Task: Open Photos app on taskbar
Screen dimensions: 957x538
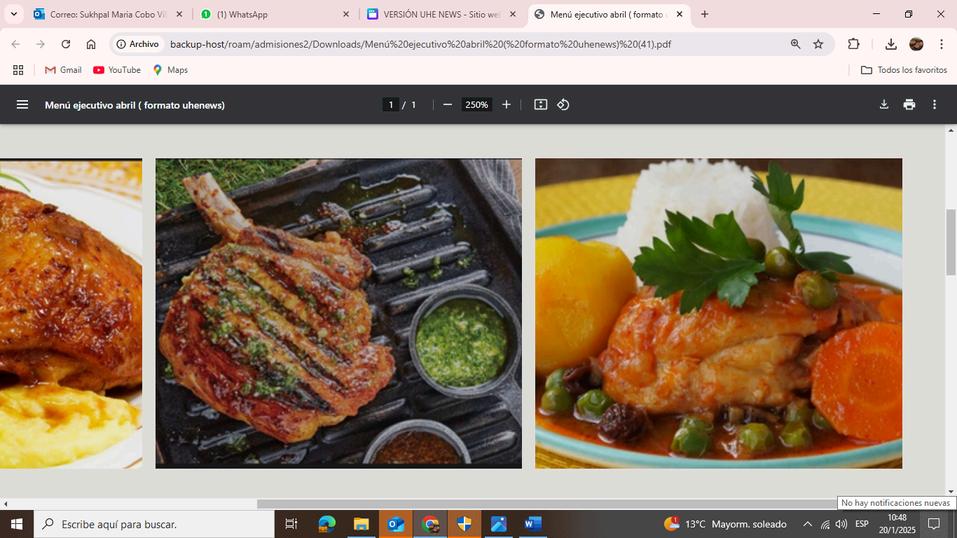Action: coord(499,524)
